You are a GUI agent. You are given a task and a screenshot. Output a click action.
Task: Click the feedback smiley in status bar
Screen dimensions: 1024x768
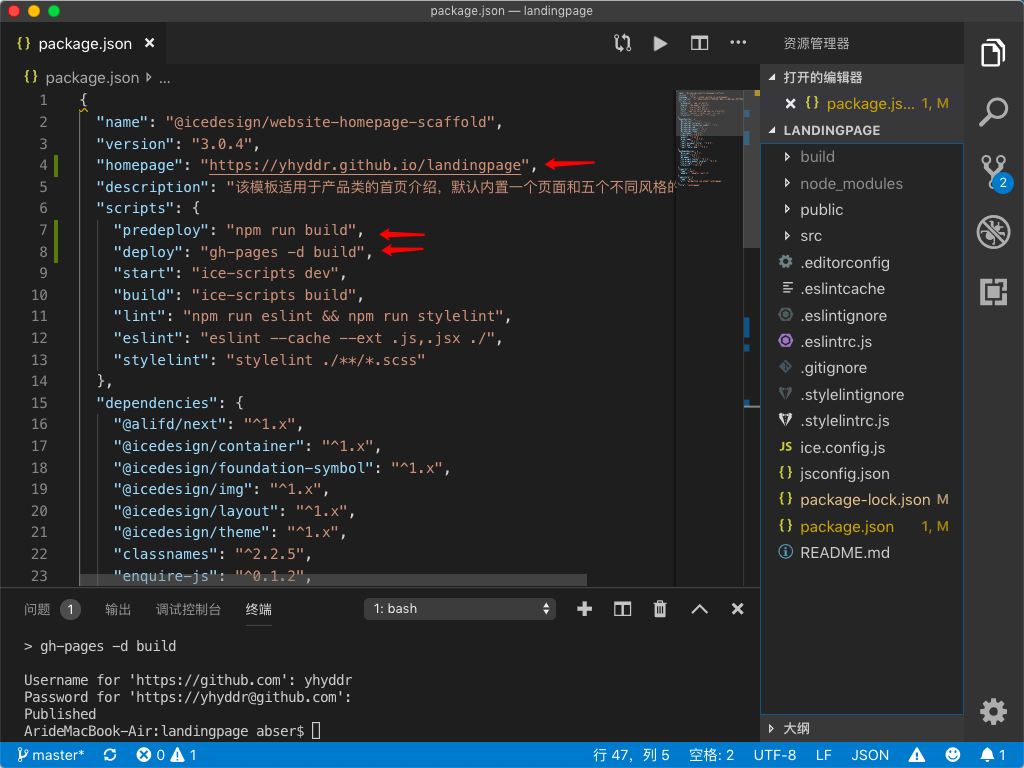[x=953, y=756]
